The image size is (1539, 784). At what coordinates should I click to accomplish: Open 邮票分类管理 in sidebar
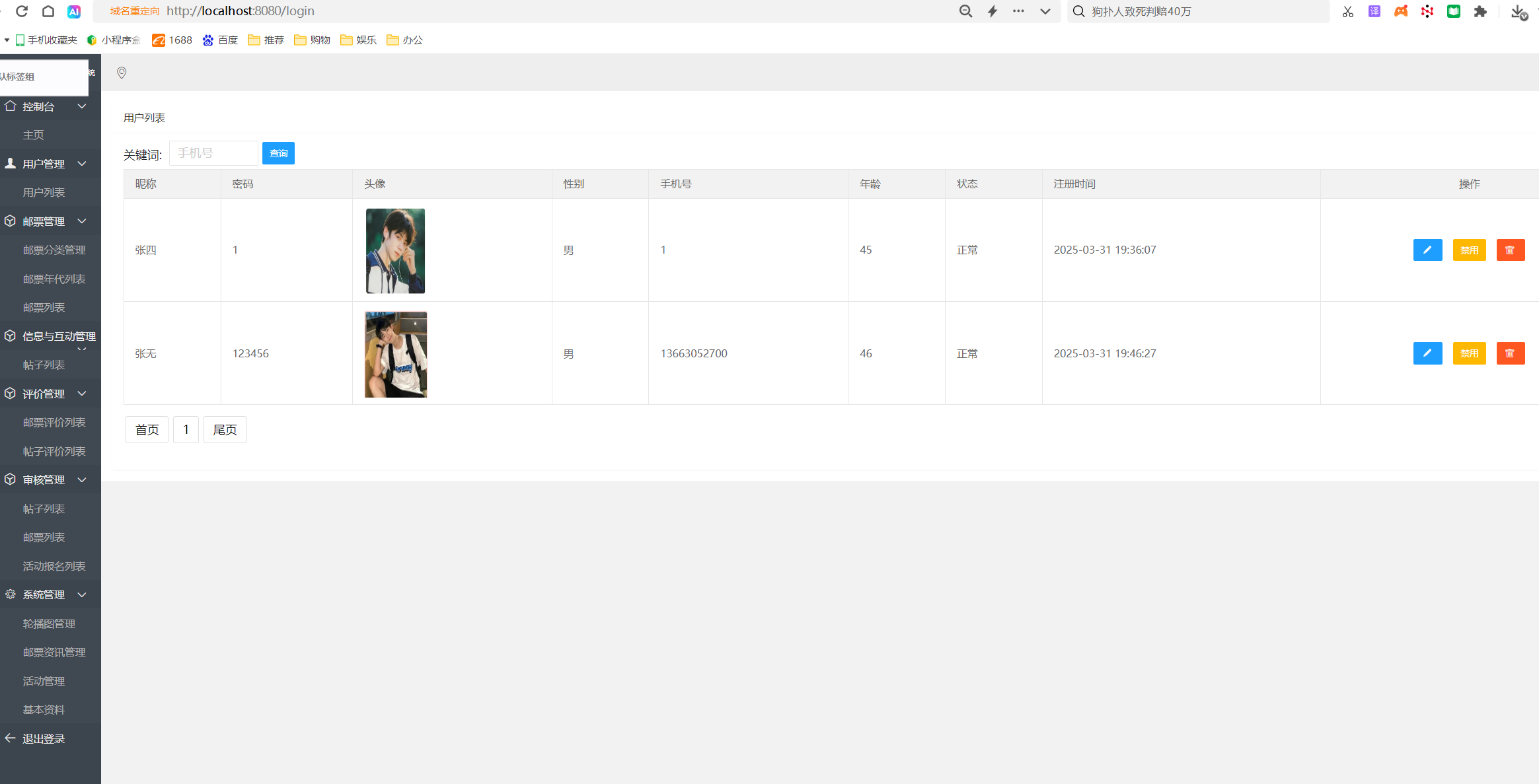[x=54, y=250]
